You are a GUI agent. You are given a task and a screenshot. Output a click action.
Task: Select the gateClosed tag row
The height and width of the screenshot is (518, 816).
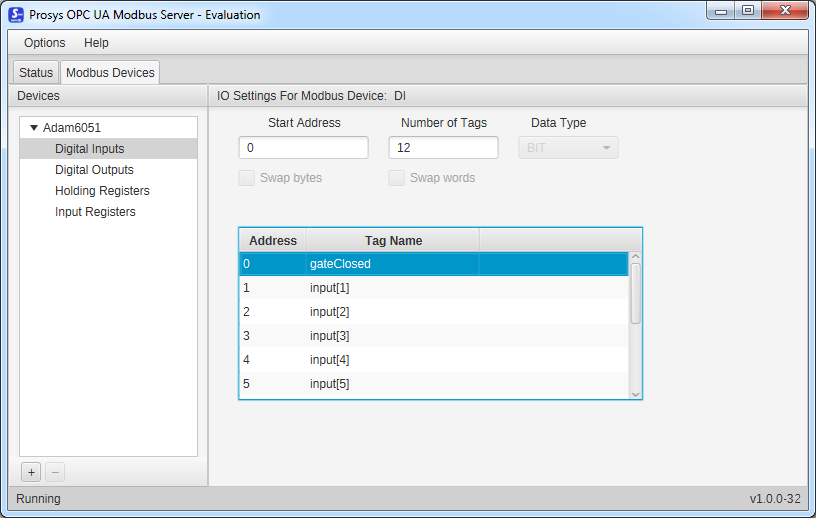[x=434, y=264]
